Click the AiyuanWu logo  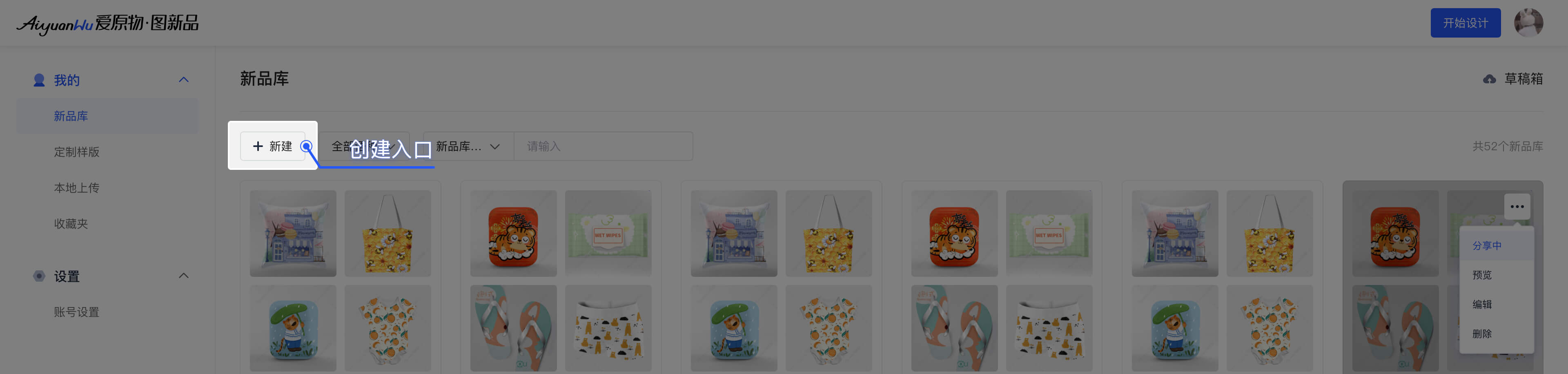(108, 23)
